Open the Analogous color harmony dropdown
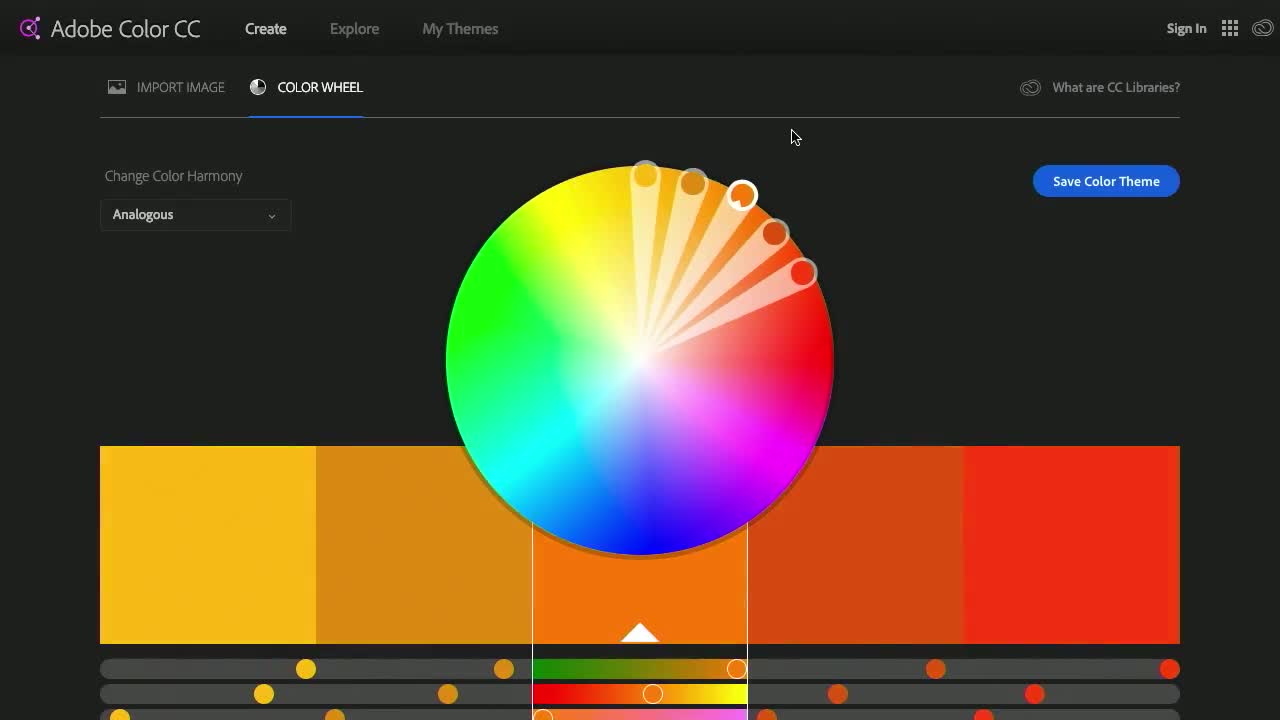Viewport: 1280px width, 720px height. (x=195, y=214)
